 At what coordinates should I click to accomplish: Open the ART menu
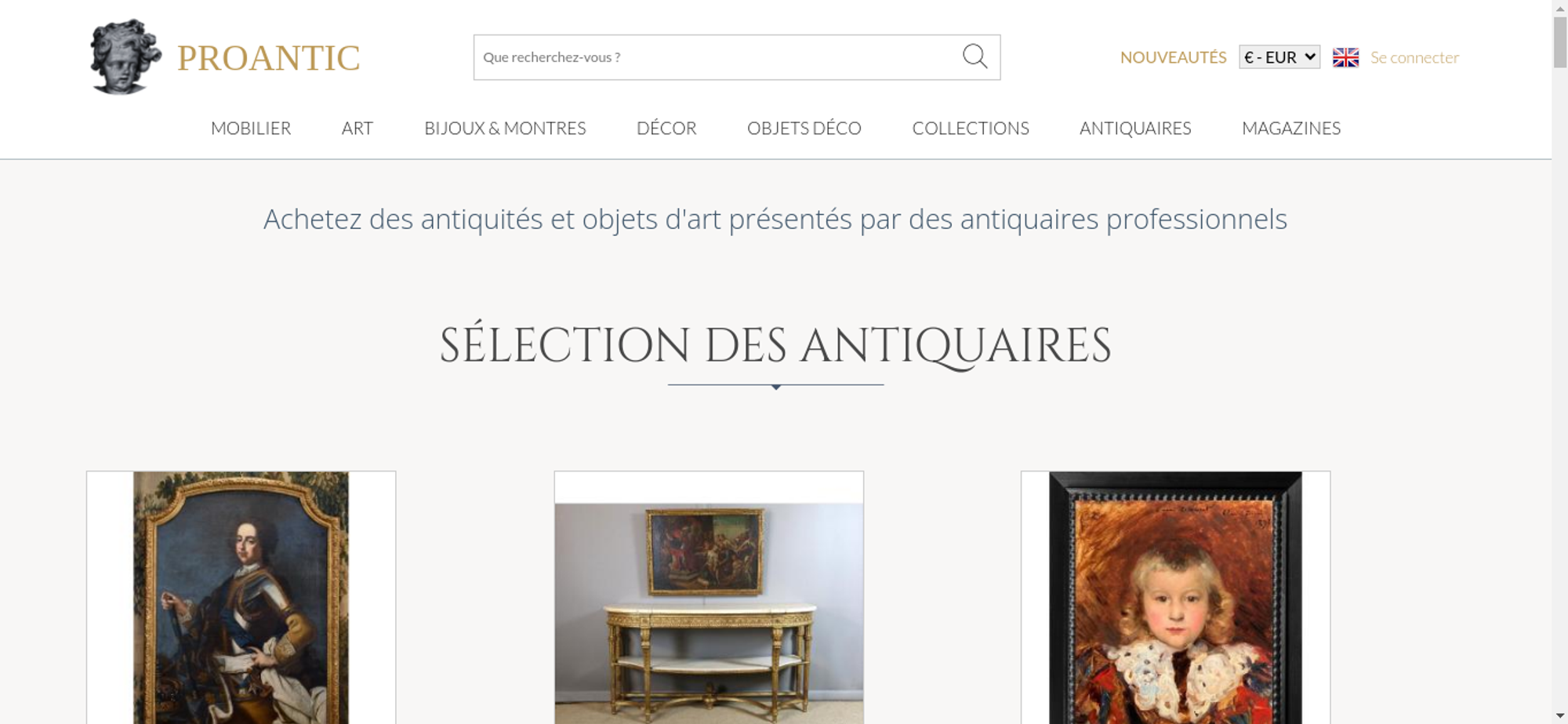click(x=358, y=128)
